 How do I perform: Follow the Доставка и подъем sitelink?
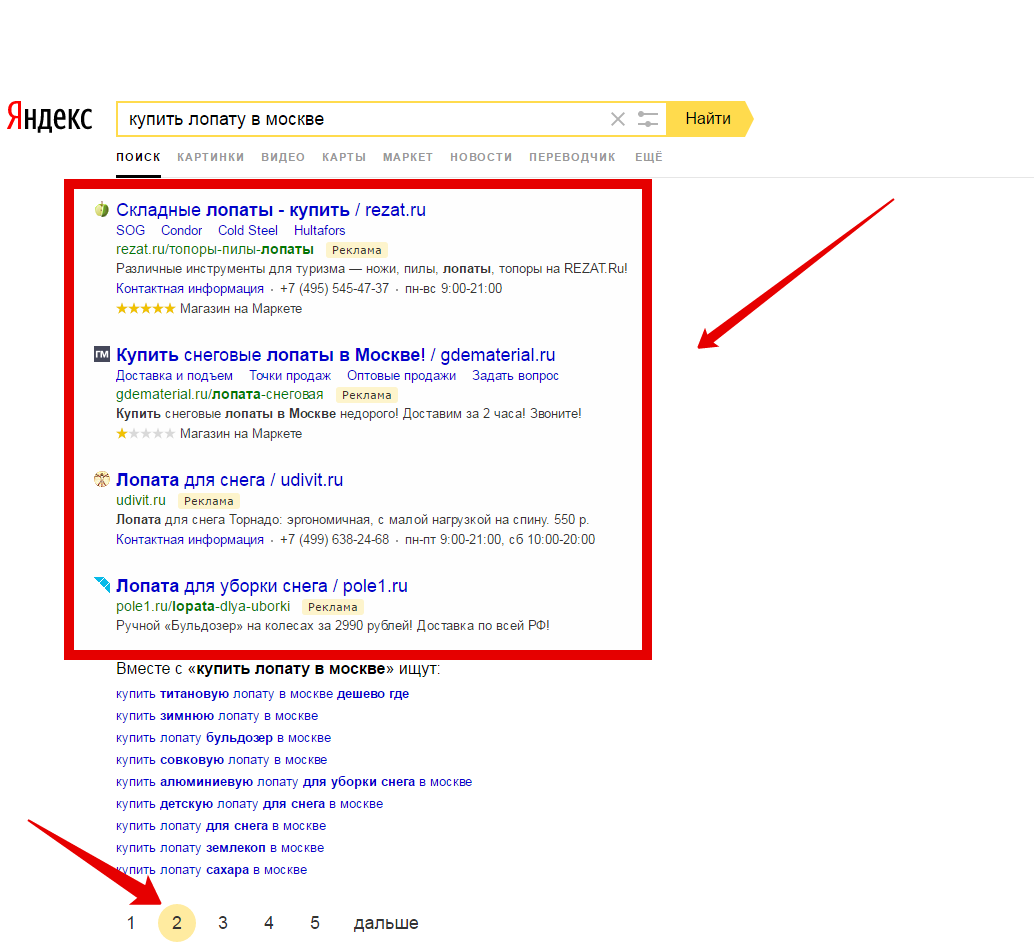click(174, 376)
